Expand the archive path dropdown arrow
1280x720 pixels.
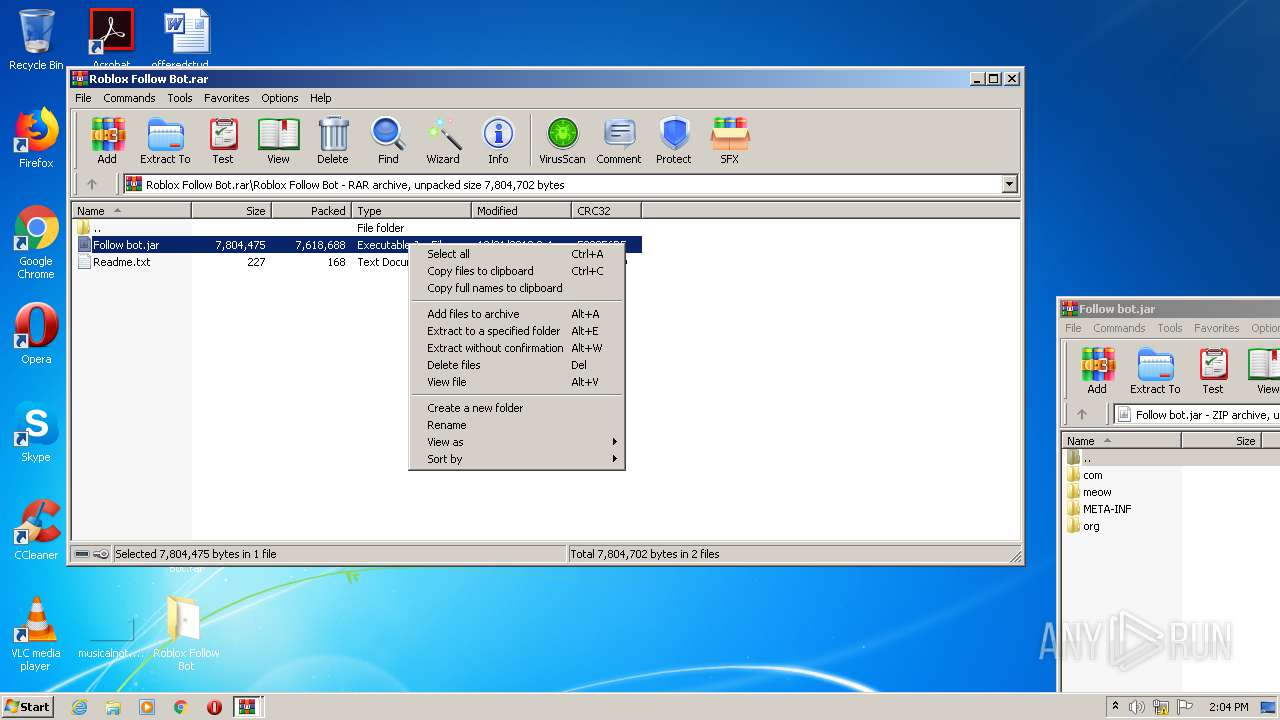point(1009,184)
